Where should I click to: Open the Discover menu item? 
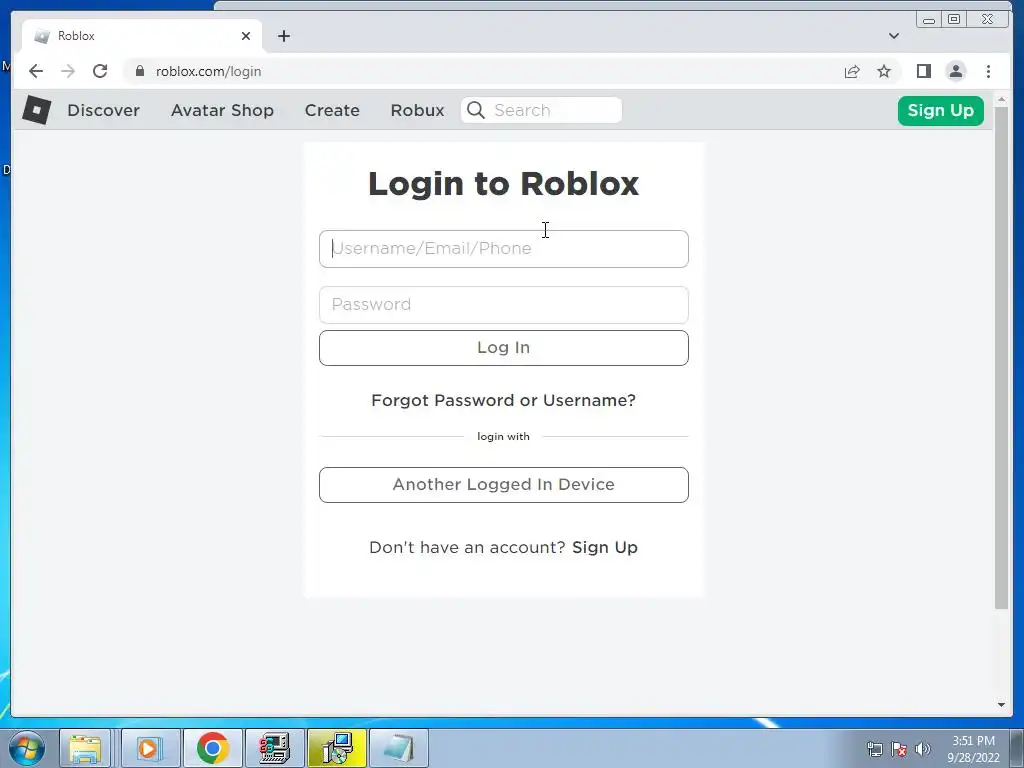(103, 110)
